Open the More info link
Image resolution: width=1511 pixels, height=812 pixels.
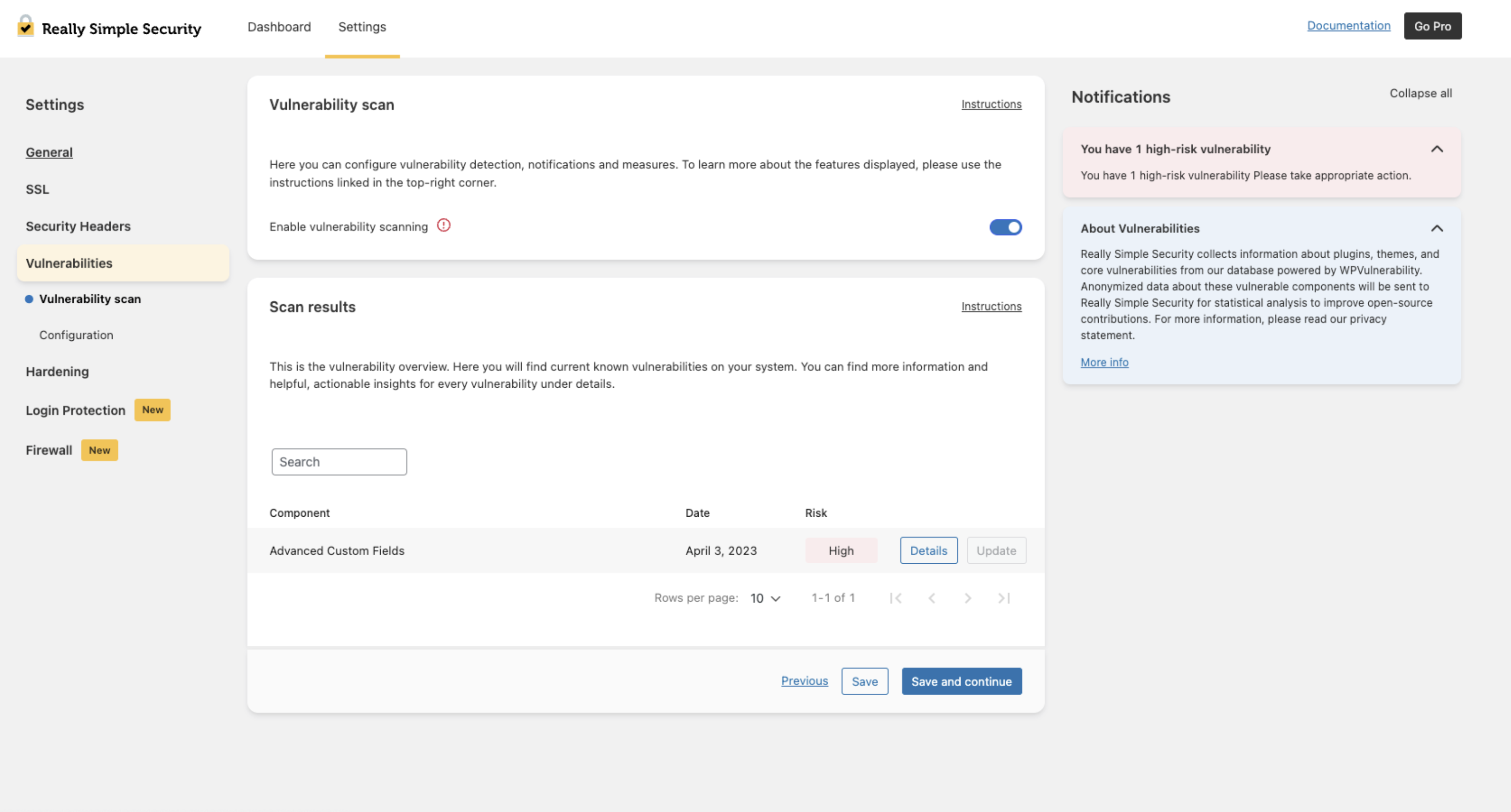click(1104, 362)
